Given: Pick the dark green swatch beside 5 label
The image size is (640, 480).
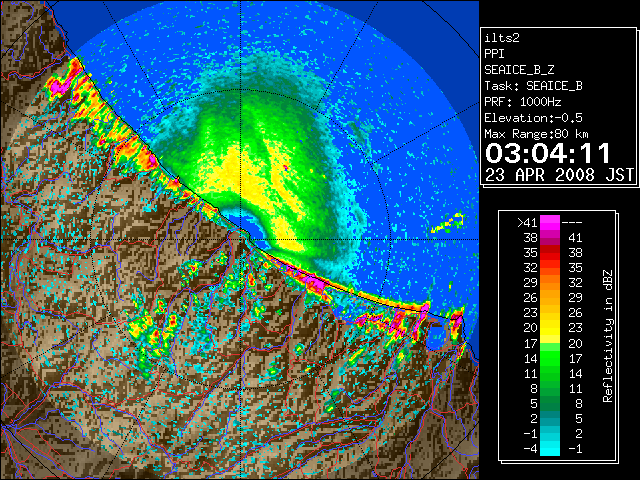Looking at the screenshot, I should click(550, 403).
